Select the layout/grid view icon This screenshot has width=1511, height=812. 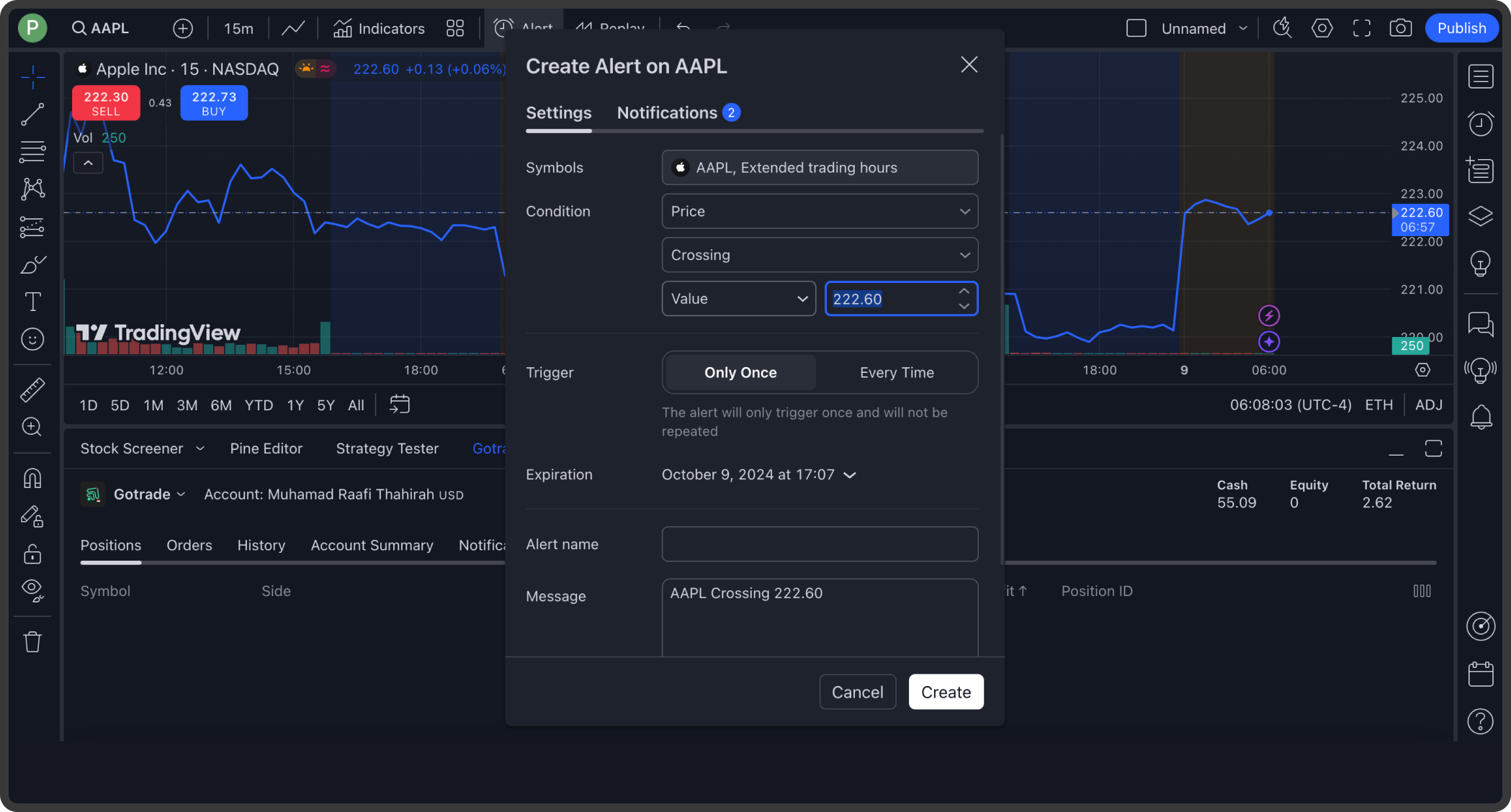coord(455,27)
